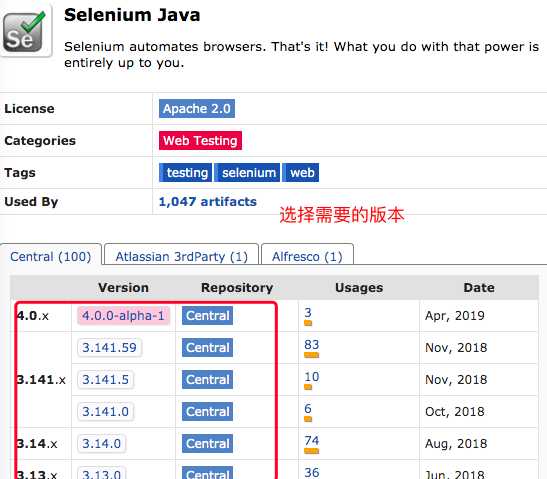Click the License row label

[29, 109]
